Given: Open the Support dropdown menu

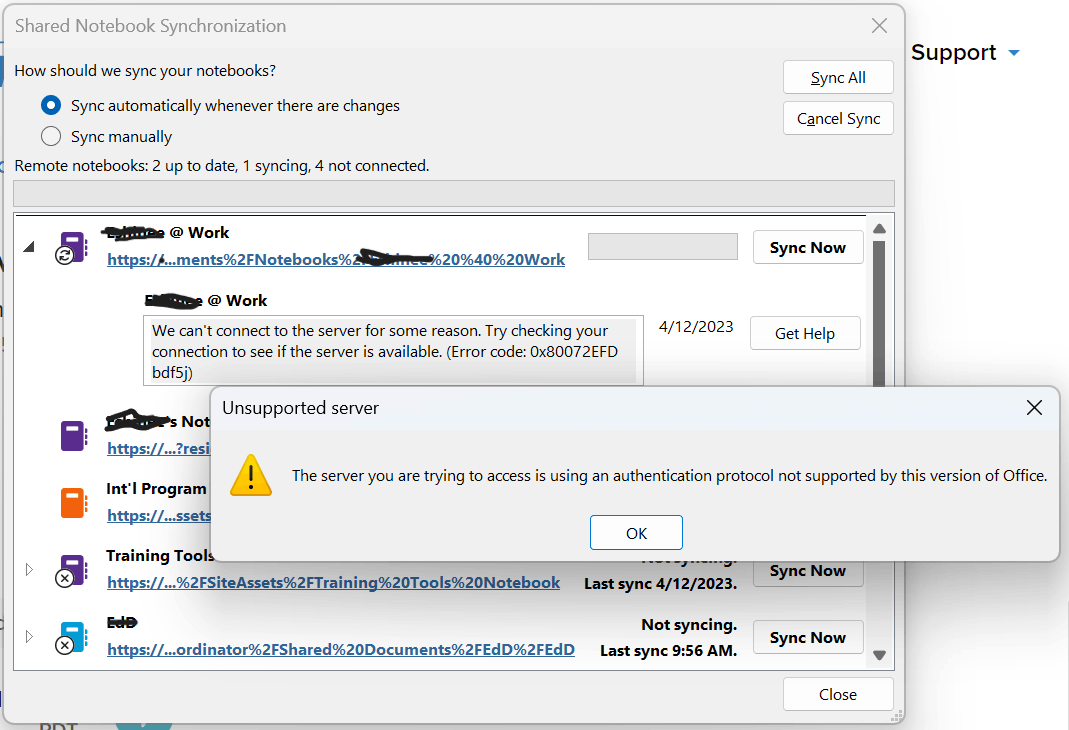Looking at the screenshot, I should click(x=965, y=52).
